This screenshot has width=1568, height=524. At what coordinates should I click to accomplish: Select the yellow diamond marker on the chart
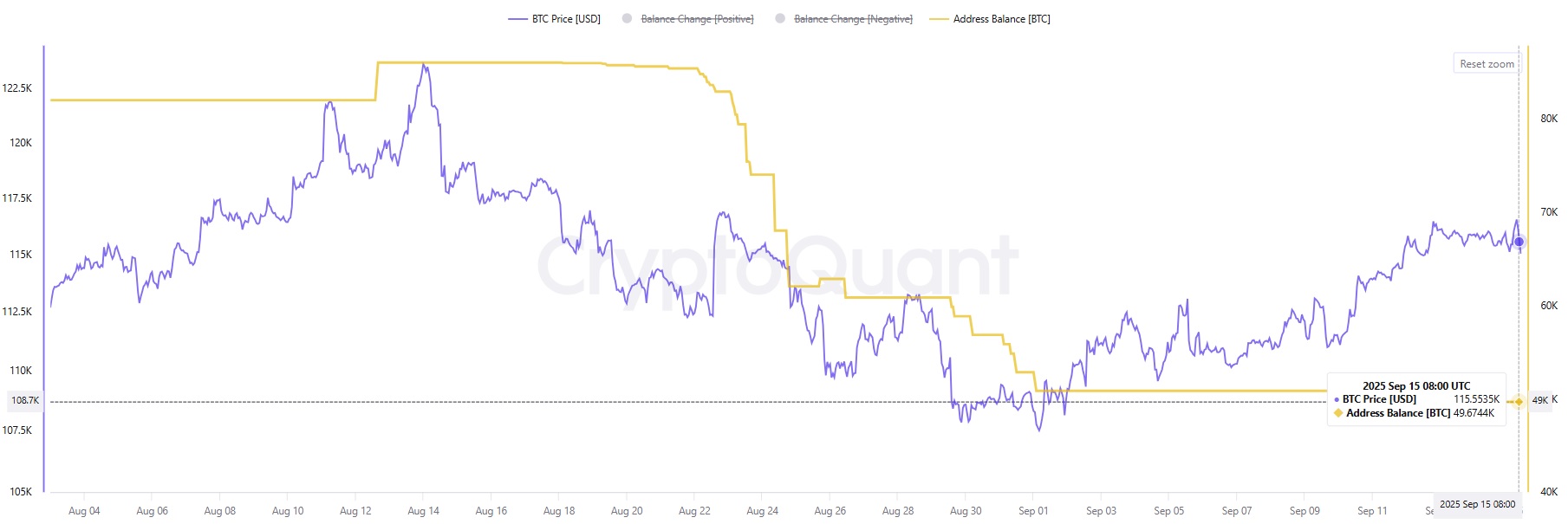pyautogui.click(x=1518, y=401)
